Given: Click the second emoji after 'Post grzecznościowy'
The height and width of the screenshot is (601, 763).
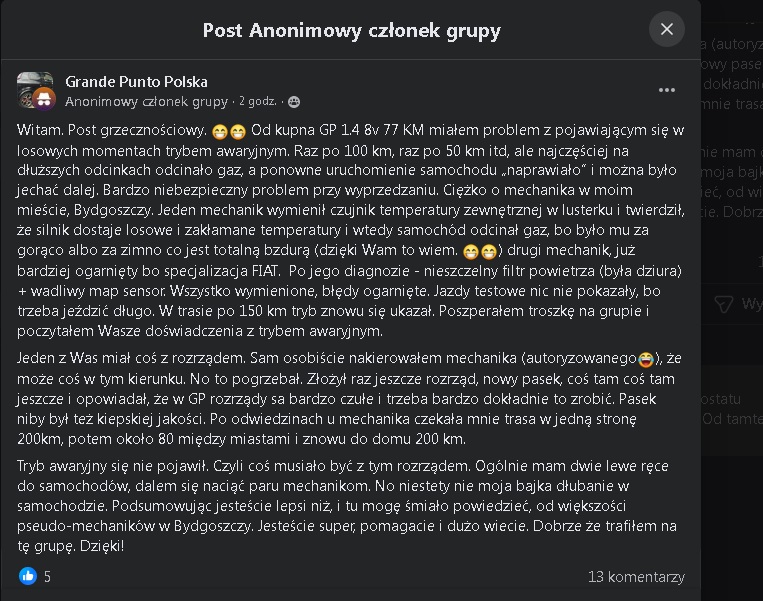Looking at the screenshot, I should pyautogui.click(x=237, y=131).
